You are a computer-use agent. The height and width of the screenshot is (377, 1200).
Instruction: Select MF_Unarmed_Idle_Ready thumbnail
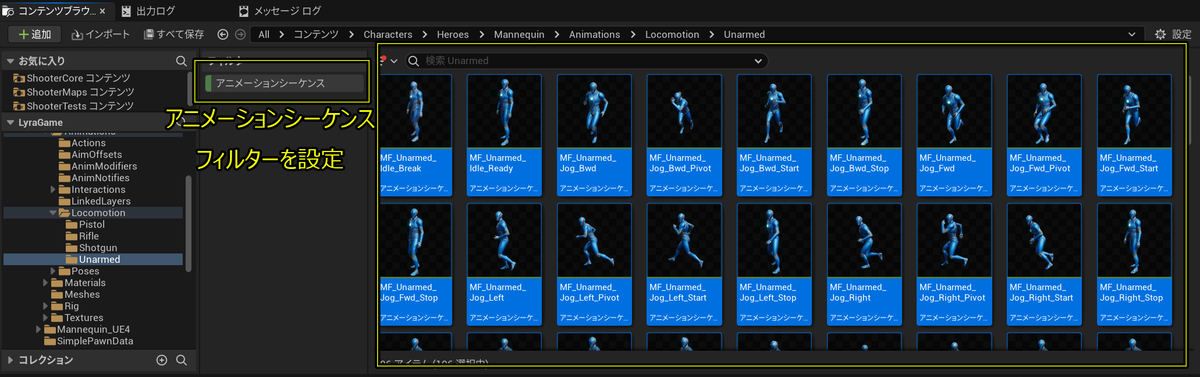[505, 134]
